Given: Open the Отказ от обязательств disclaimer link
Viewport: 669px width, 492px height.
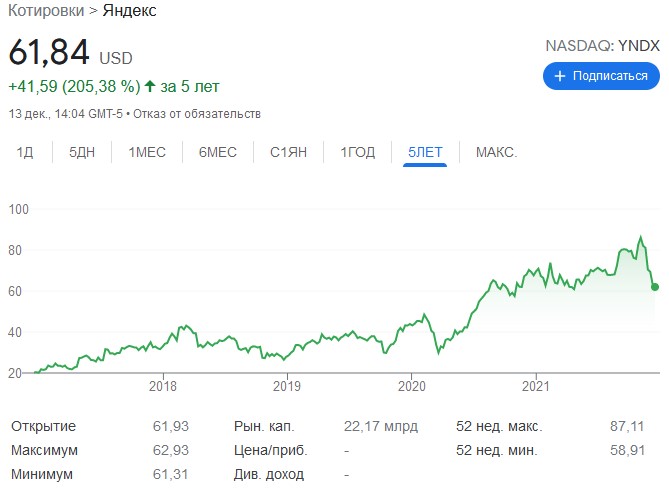Looking at the screenshot, I should click(197, 114).
